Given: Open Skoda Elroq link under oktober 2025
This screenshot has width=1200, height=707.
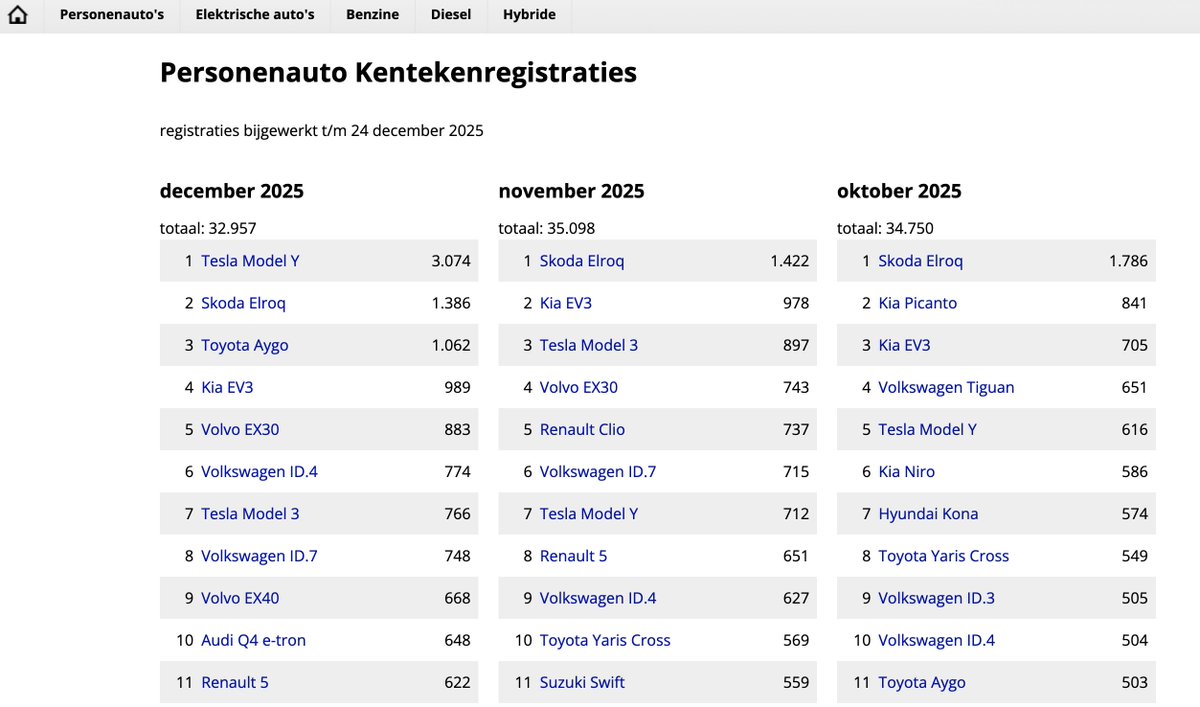Looking at the screenshot, I should click(x=921, y=261).
